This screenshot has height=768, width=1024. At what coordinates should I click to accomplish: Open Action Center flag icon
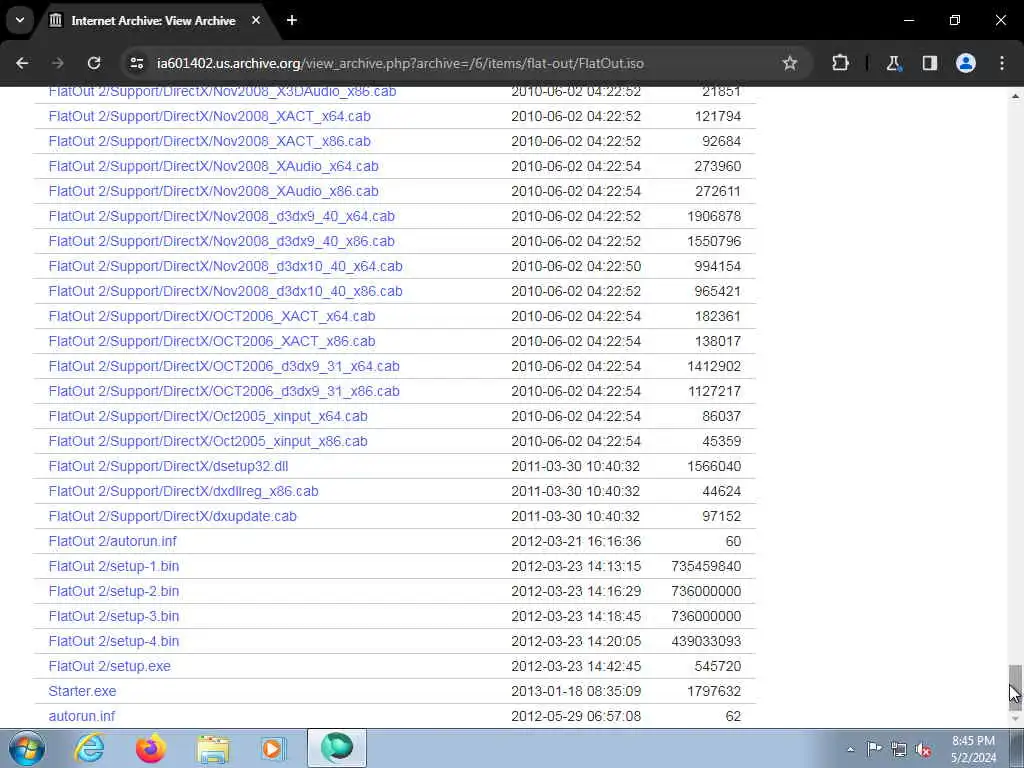coord(874,749)
